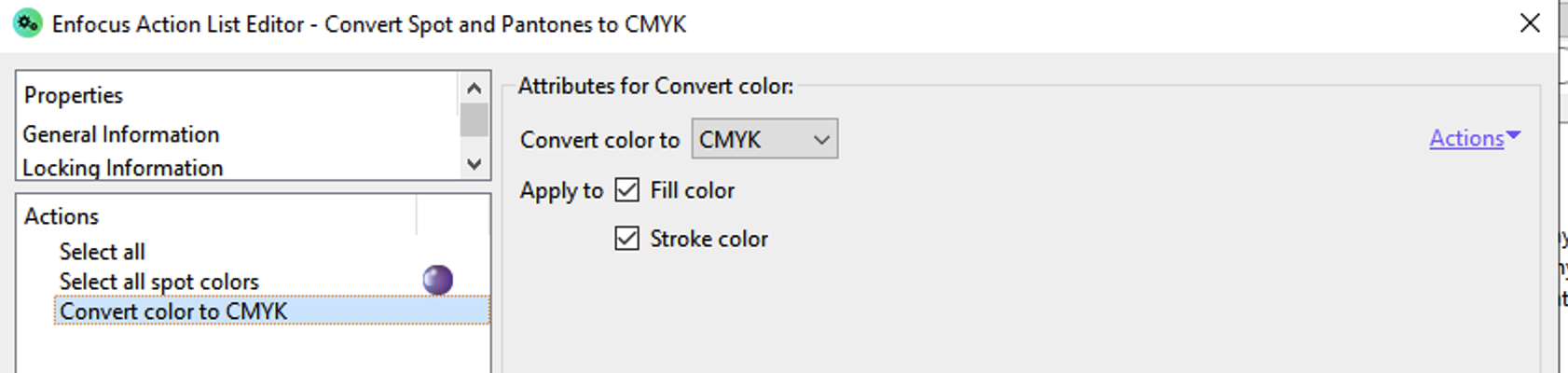Click the Enfocus app icon in title bar
Screen dimensions: 1568x373
tap(27, 23)
